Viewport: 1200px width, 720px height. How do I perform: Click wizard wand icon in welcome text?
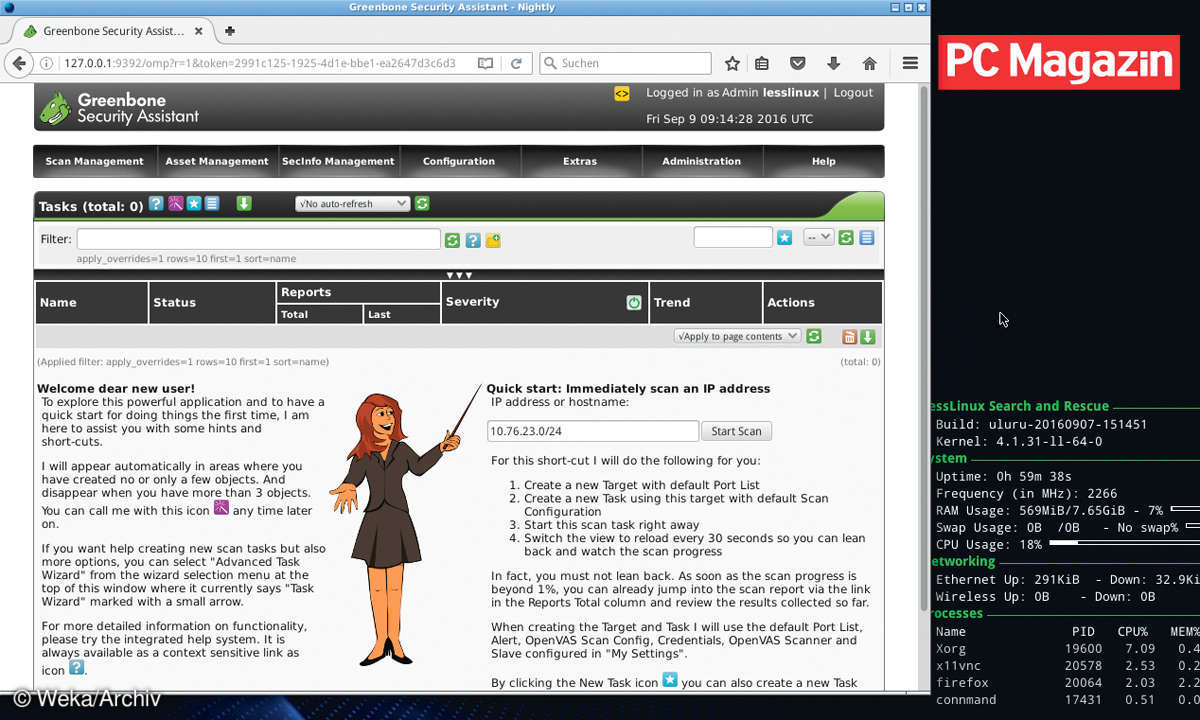[221, 508]
